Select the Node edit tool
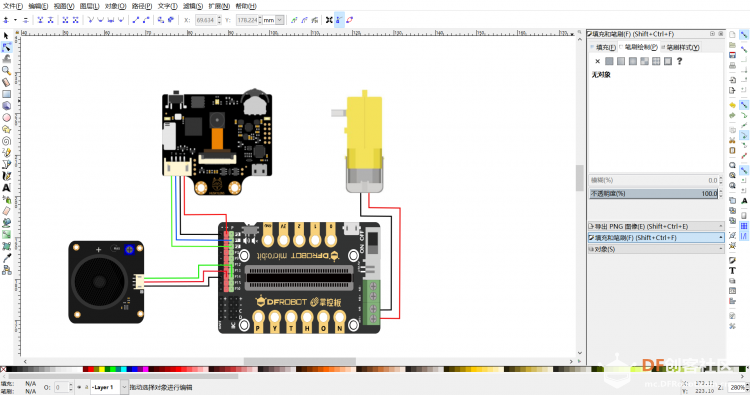This screenshot has height=395, width=750. tap(6, 47)
